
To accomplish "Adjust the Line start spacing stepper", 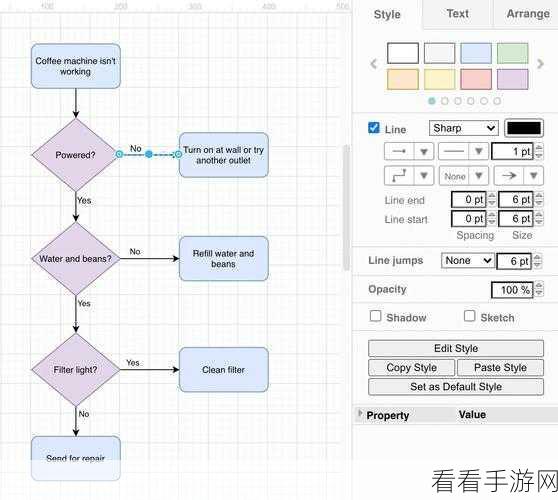I will pyautogui.click(x=491, y=219).
